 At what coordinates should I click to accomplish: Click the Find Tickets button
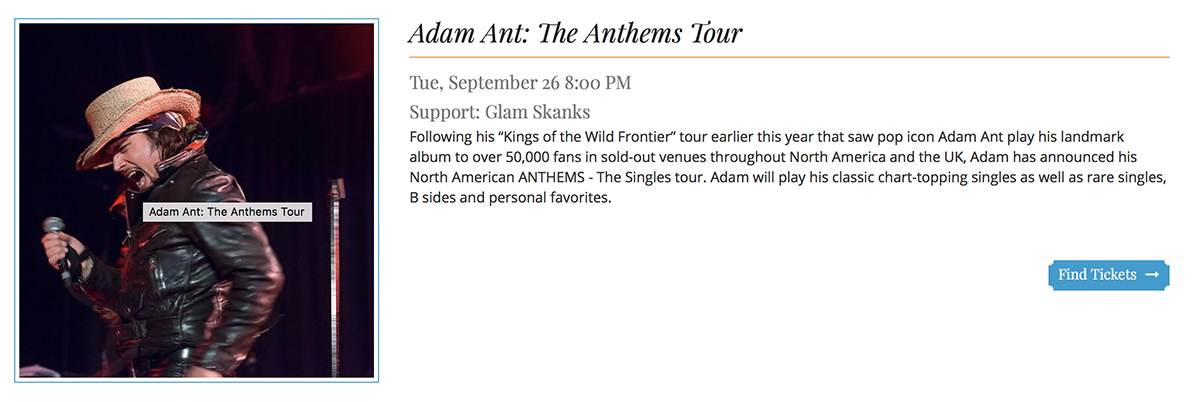pos(1108,275)
